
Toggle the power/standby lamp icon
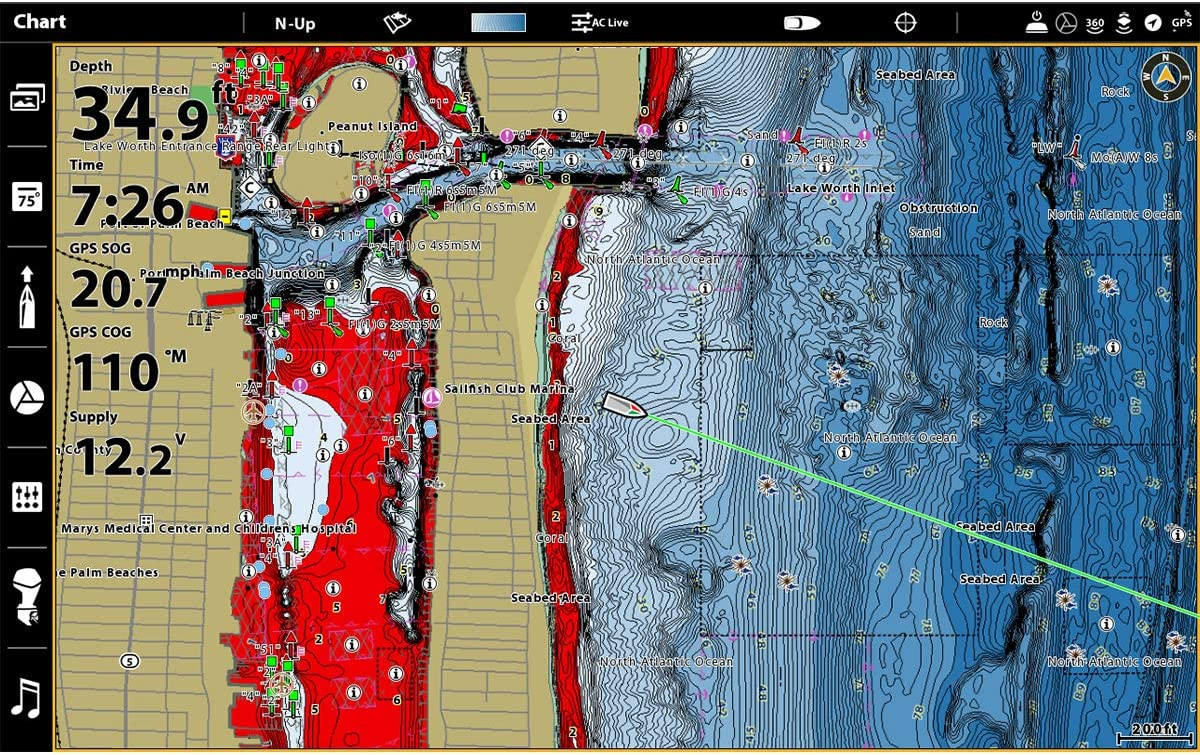(x=1035, y=21)
